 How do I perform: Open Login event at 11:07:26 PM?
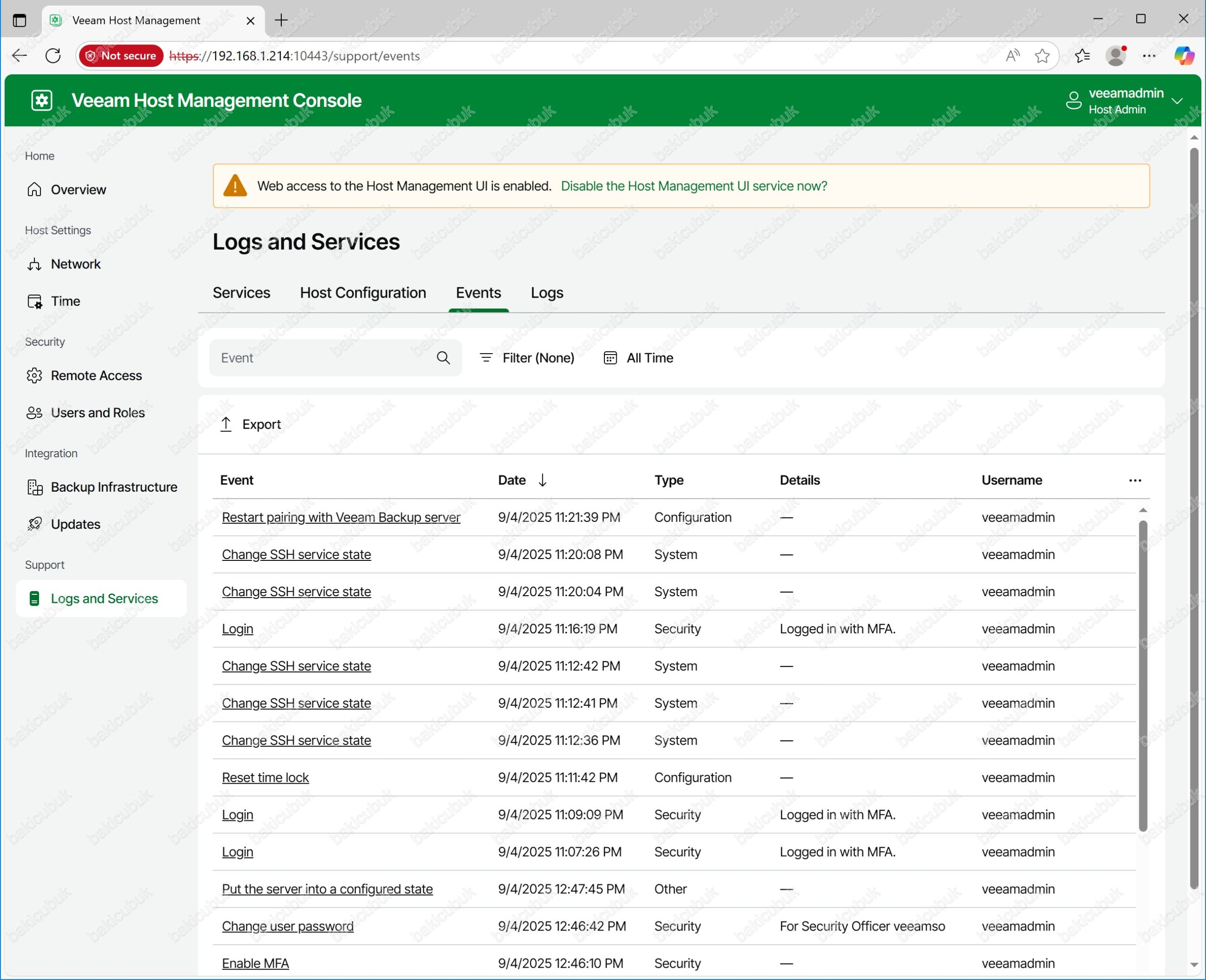tap(237, 852)
